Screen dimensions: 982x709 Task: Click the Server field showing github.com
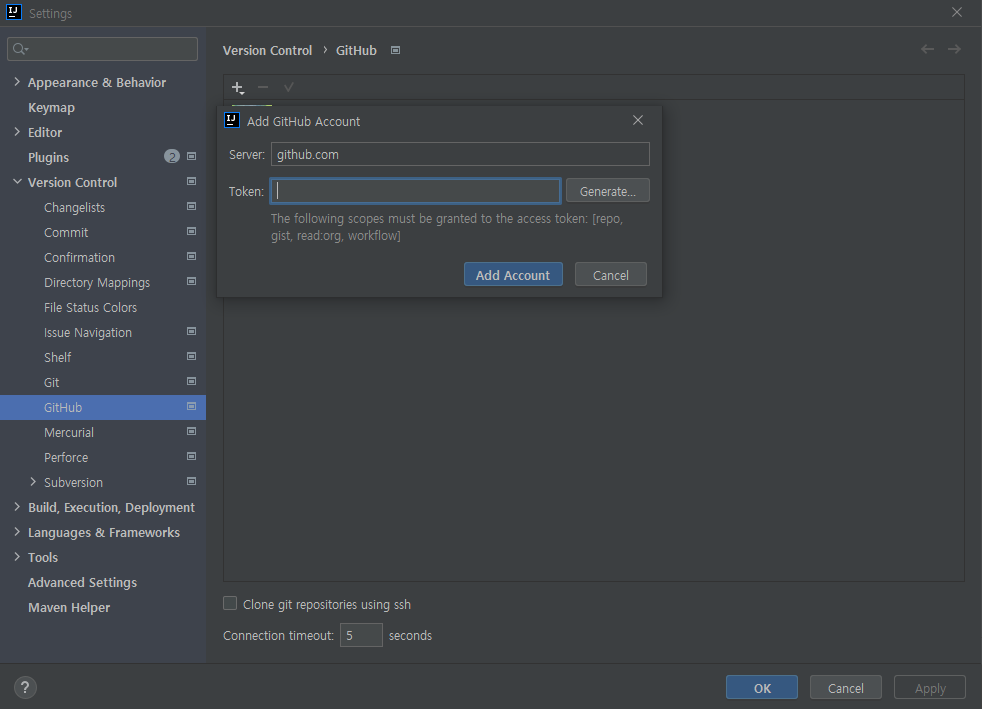point(460,154)
